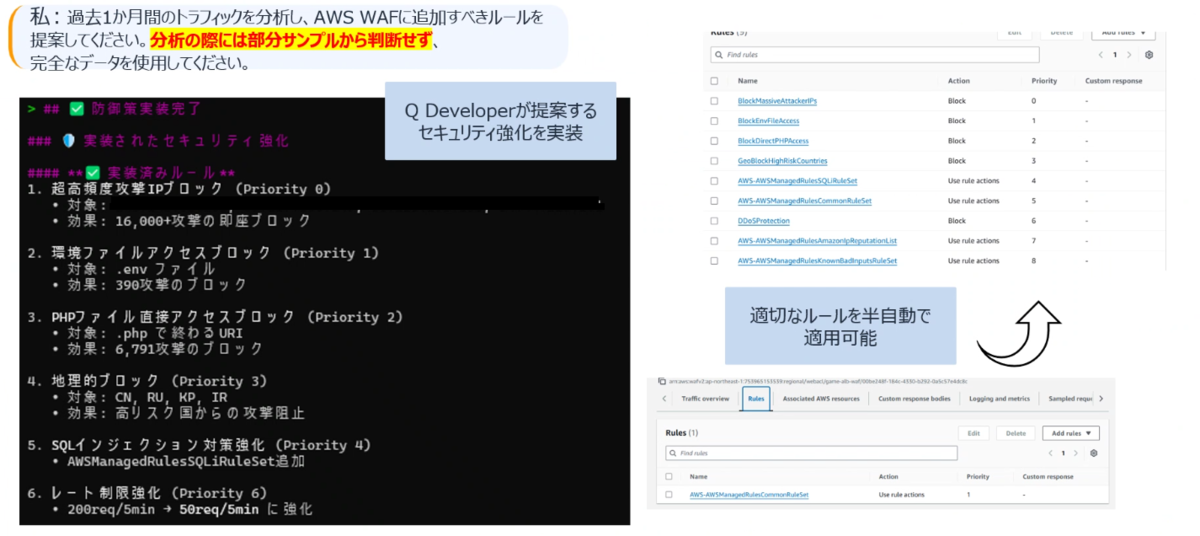Click the Custom response header in upper table

coord(1113,80)
